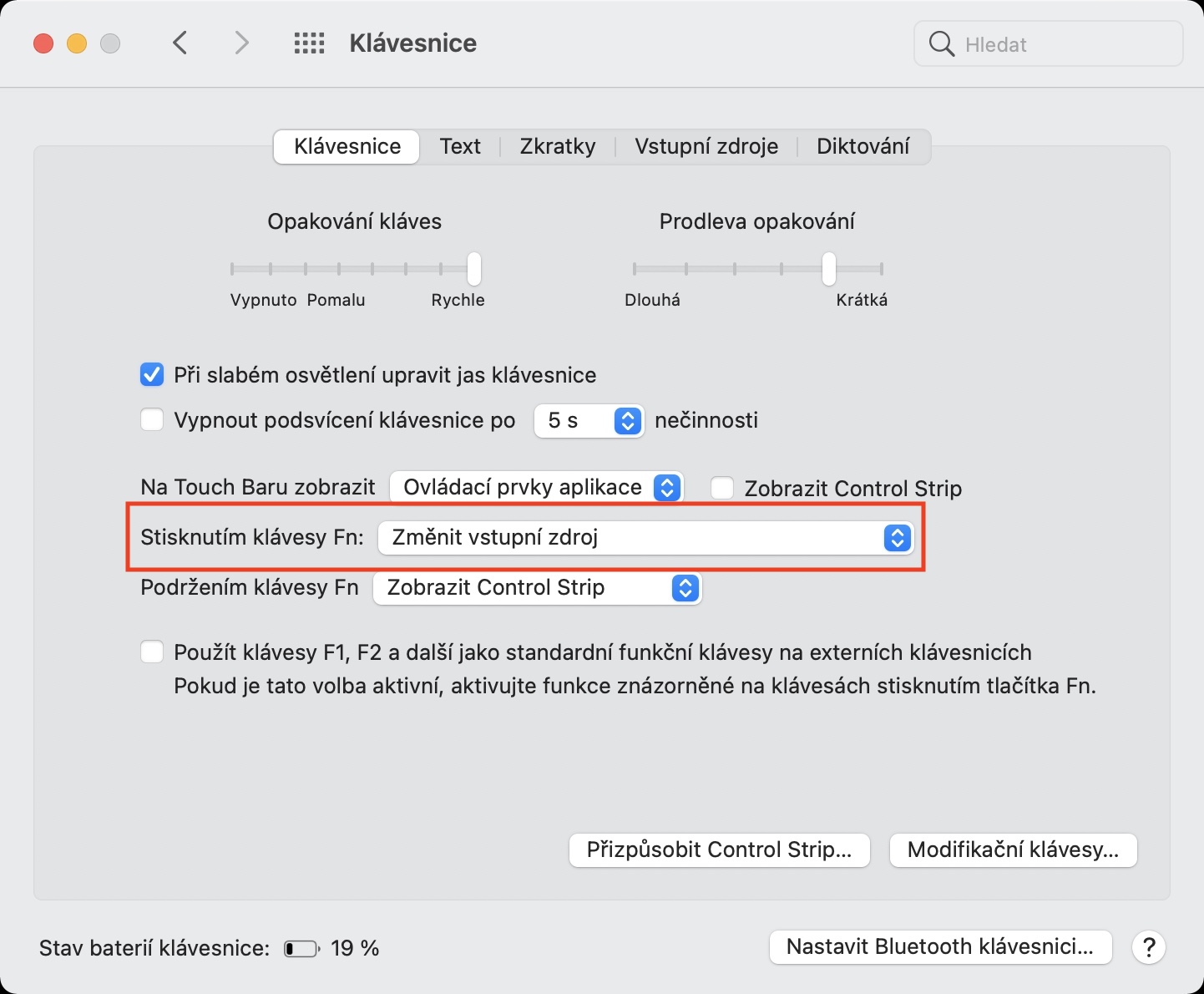Enable the Zobrazit Control Strip checkbox
Screen dimensions: 1204x994
tap(722, 488)
